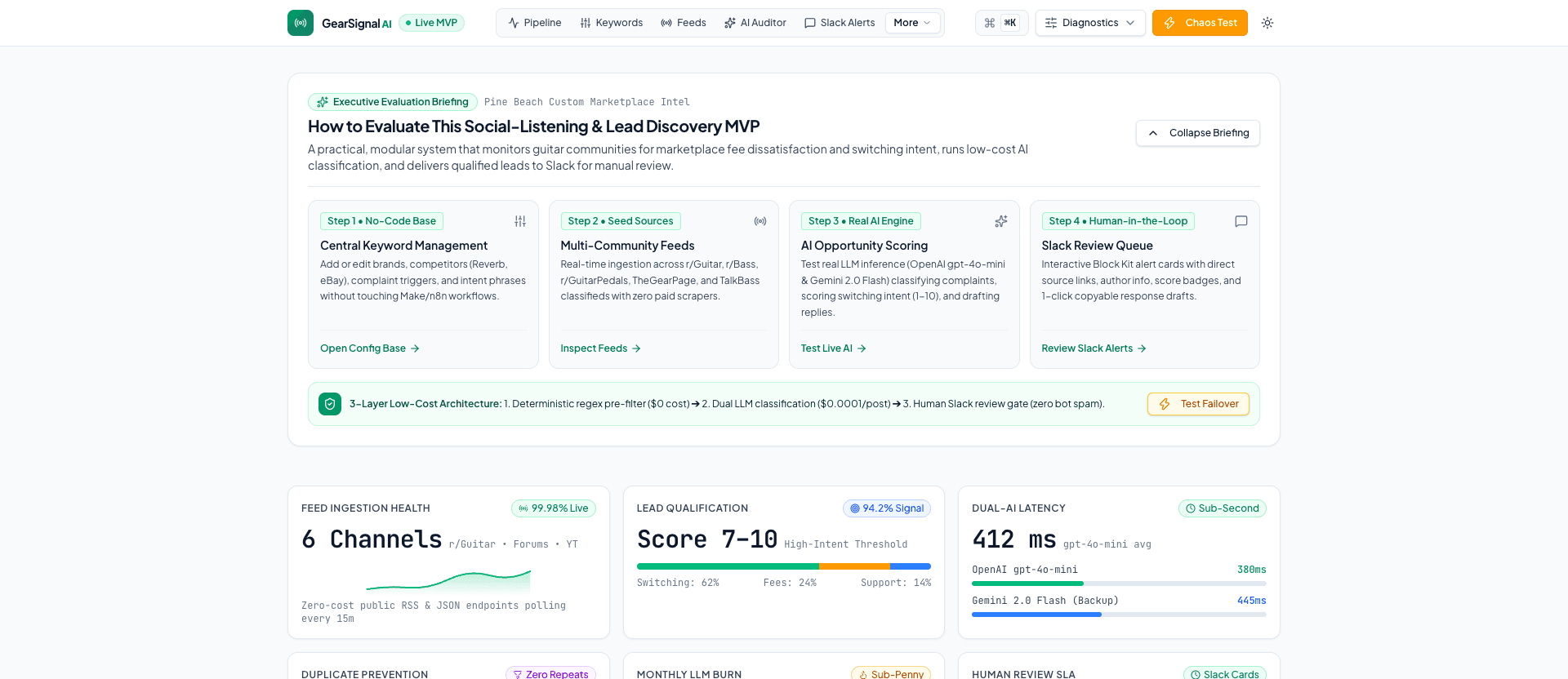Viewport: 1568px width, 679px height.
Task: Click the Step 2 • Seed Sources tag
Action: click(621, 221)
